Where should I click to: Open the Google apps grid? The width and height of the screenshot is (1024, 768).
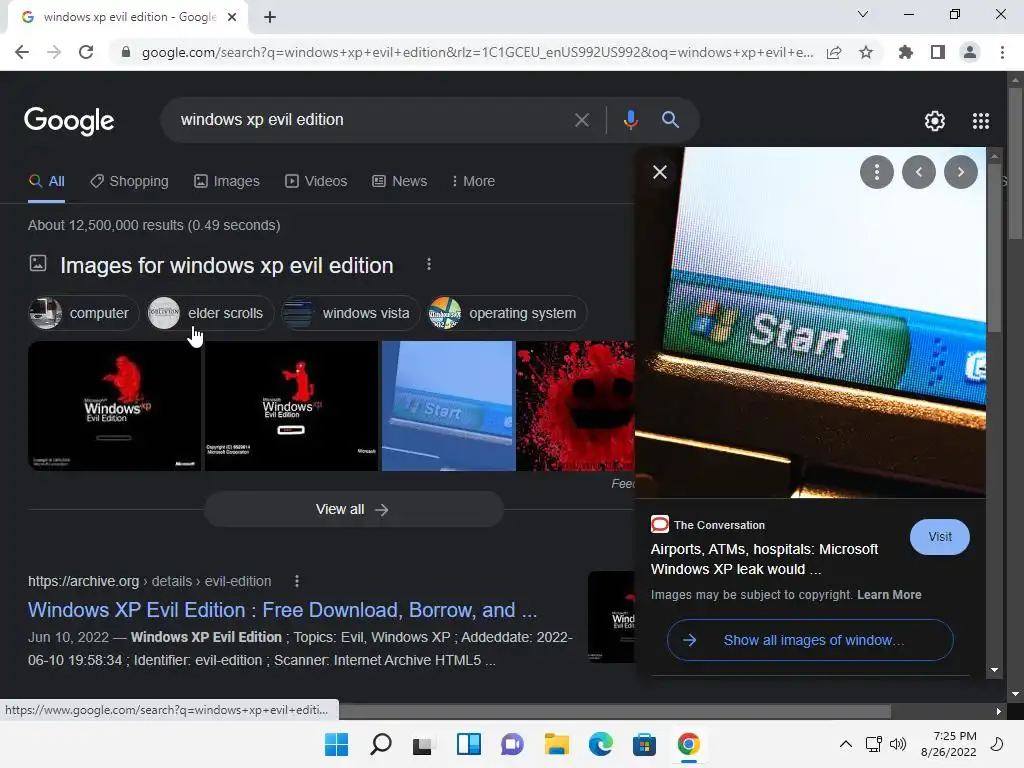(981, 121)
